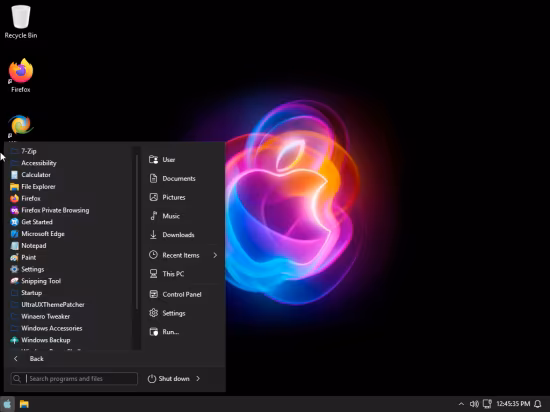Click the volume speaker tray icon
The width and height of the screenshot is (550, 412).
click(x=474, y=404)
